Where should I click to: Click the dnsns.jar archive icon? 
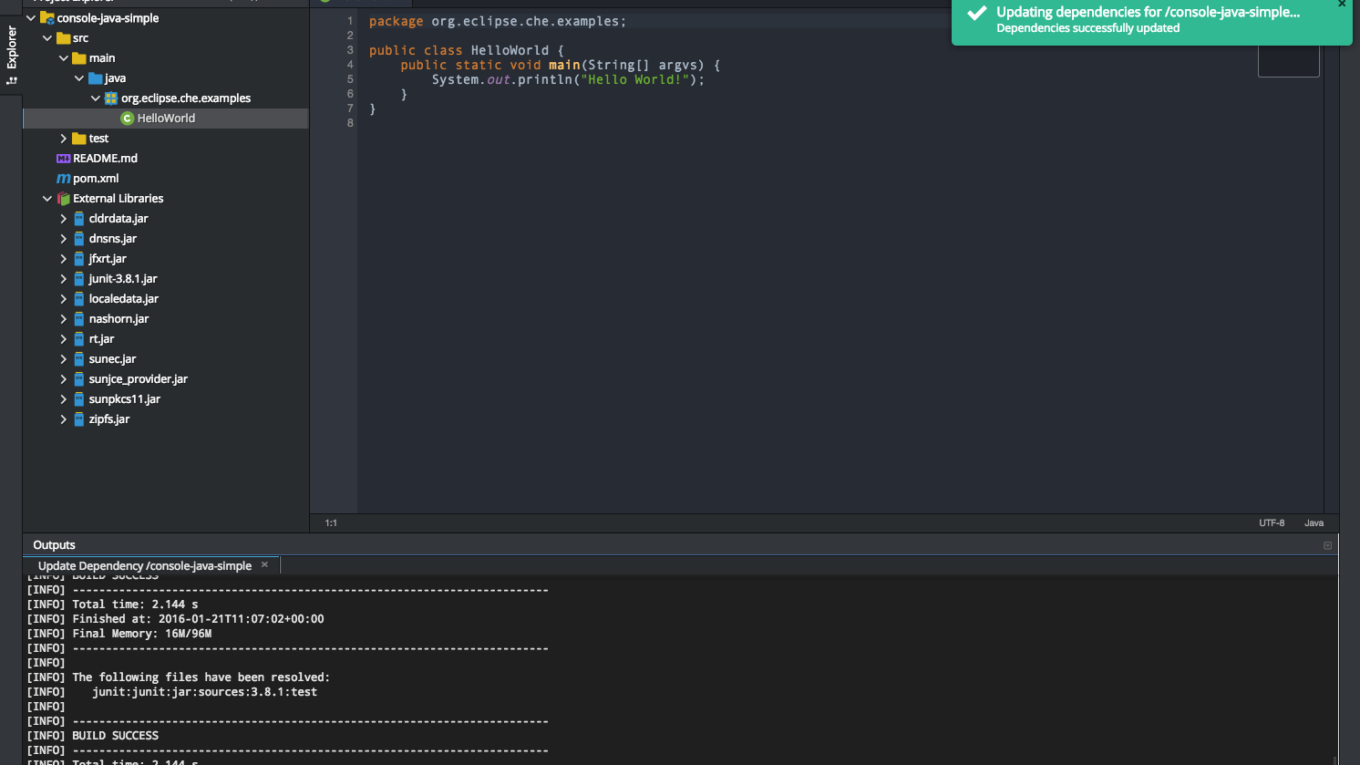click(79, 238)
